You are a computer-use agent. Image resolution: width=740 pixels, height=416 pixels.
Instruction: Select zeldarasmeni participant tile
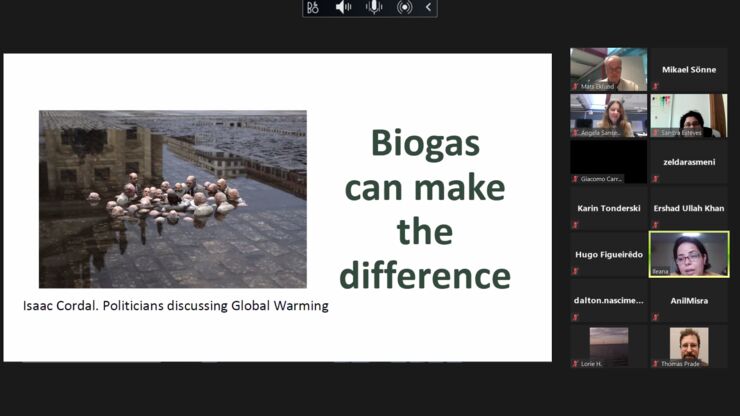[x=689, y=162]
